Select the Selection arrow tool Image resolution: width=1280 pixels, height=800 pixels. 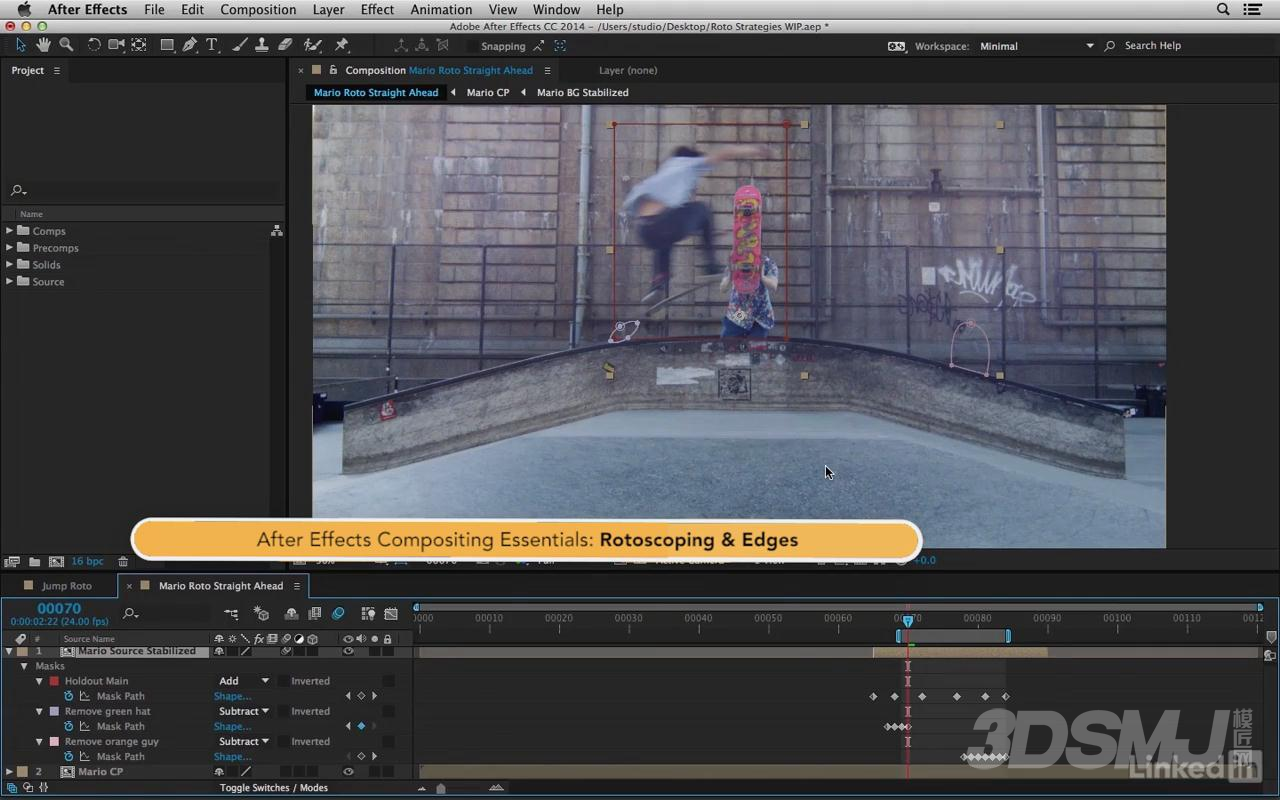tap(20, 45)
